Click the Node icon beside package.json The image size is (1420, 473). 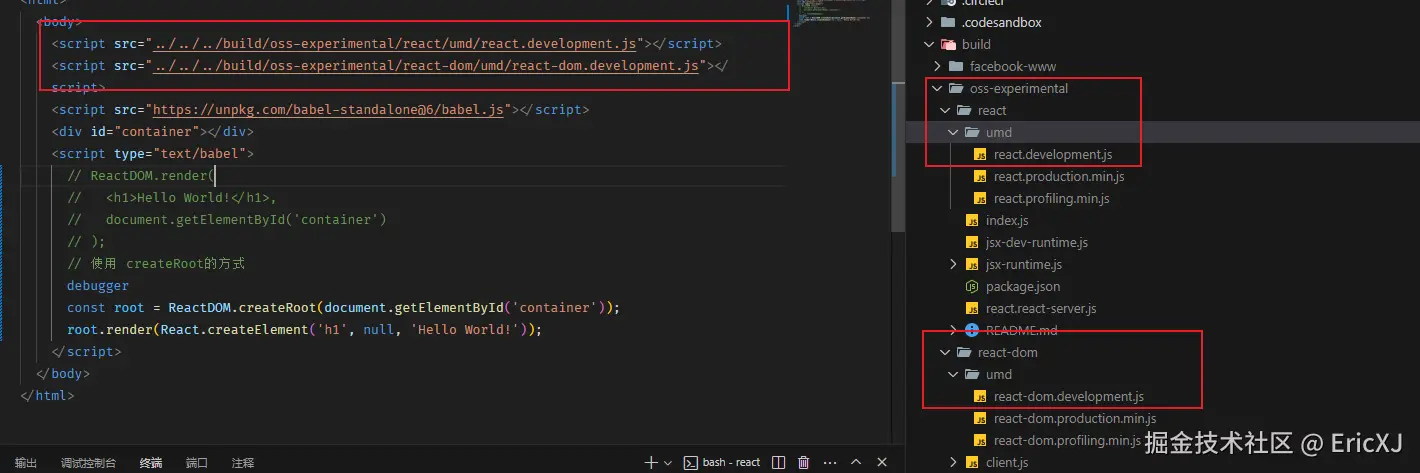pos(972,286)
